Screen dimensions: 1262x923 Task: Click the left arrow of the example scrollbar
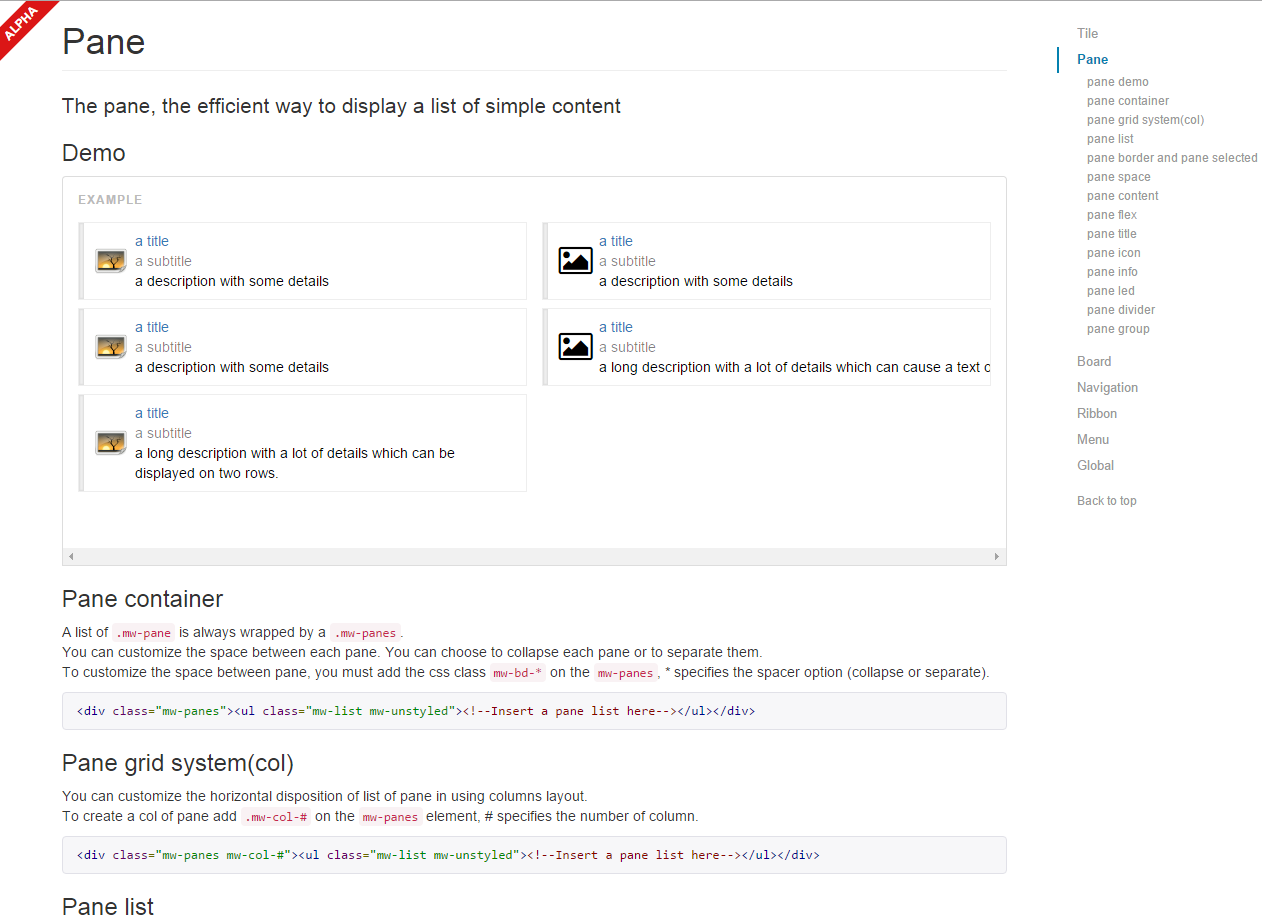[70, 556]
